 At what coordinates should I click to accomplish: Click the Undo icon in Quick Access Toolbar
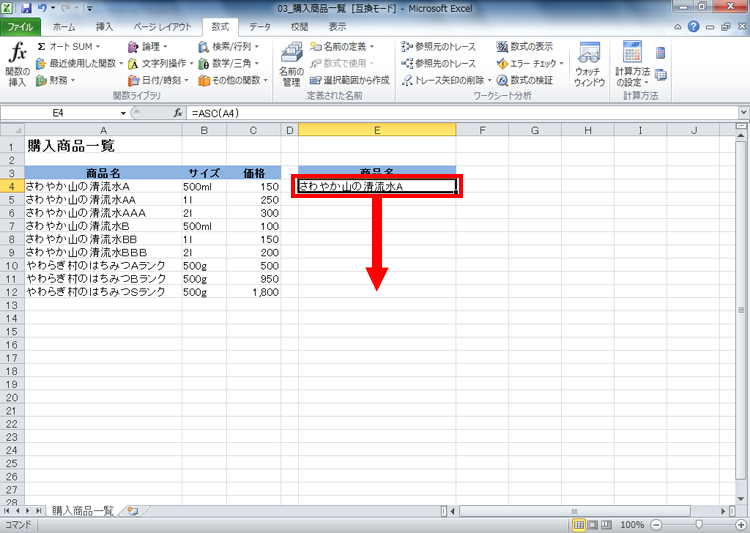42,8
